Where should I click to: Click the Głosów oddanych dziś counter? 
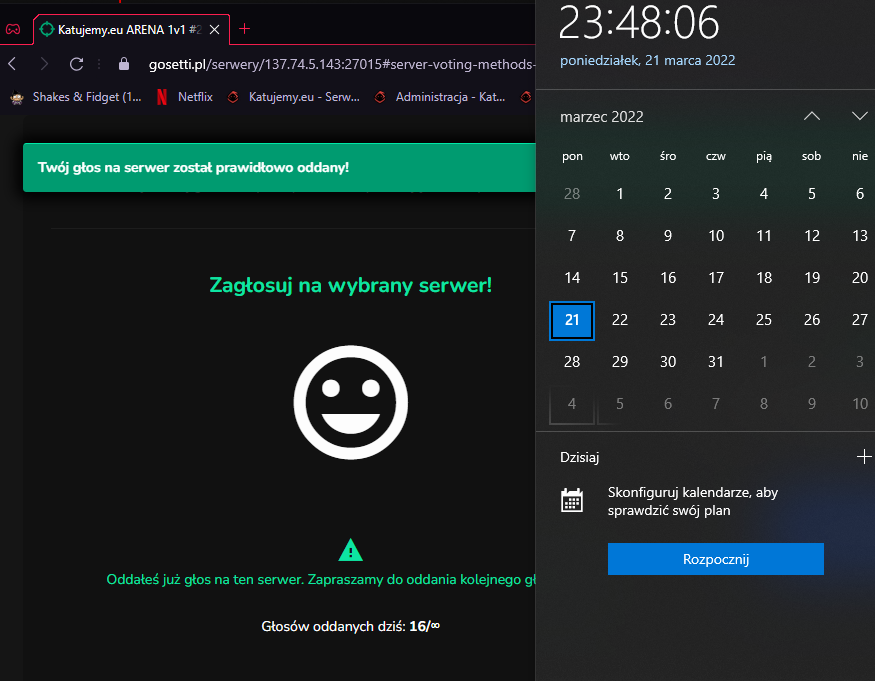350,626
